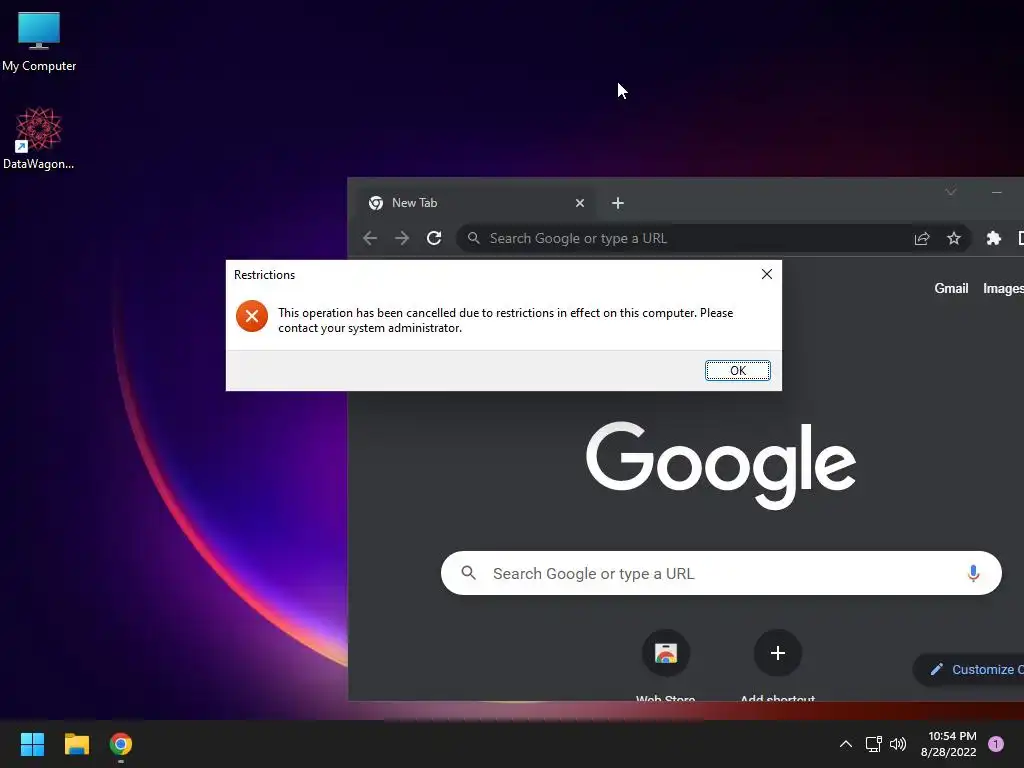Click the side panel icon in Chrome toolbar
The height and width of the screenshot is (768, 1024).
(1020, 238)
